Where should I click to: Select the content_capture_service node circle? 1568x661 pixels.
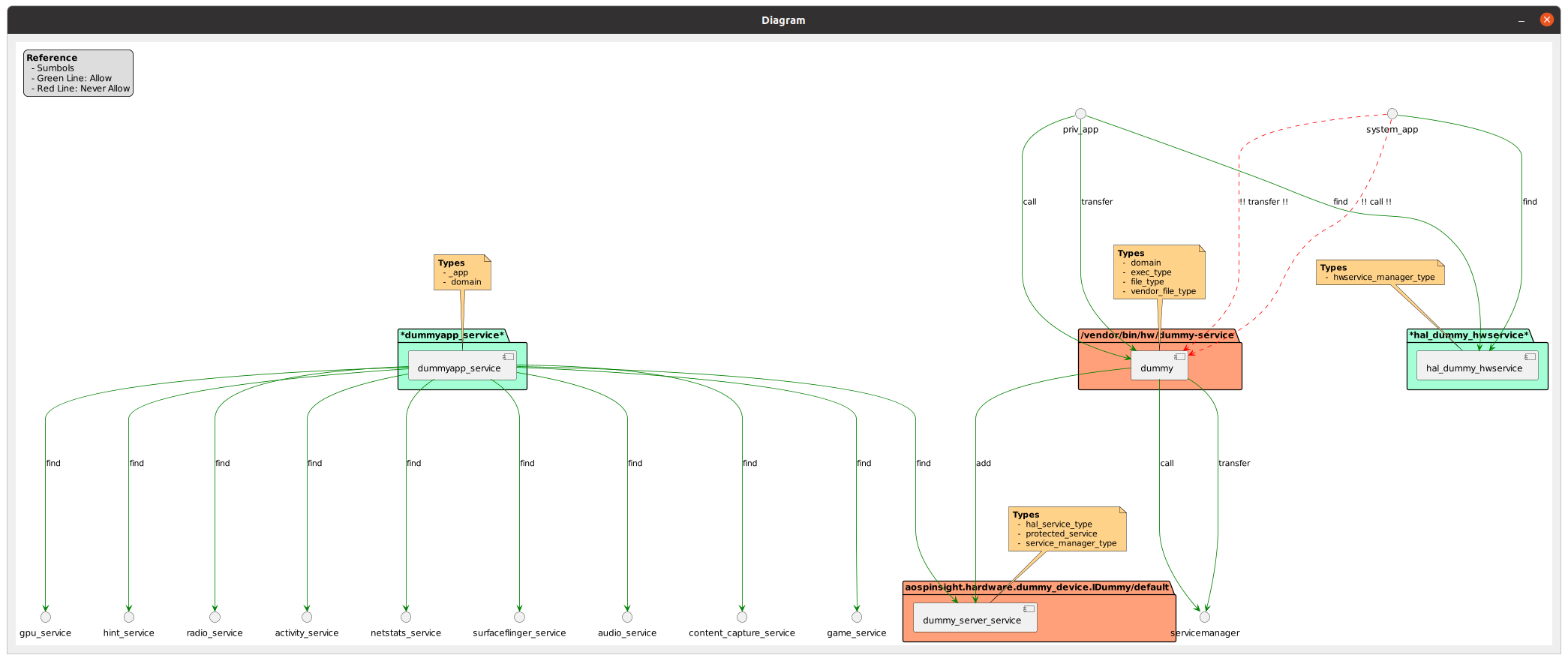742,617
